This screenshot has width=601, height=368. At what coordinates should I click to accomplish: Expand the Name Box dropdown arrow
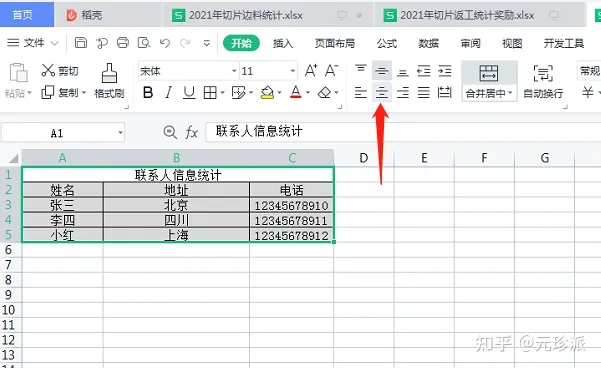120,133
